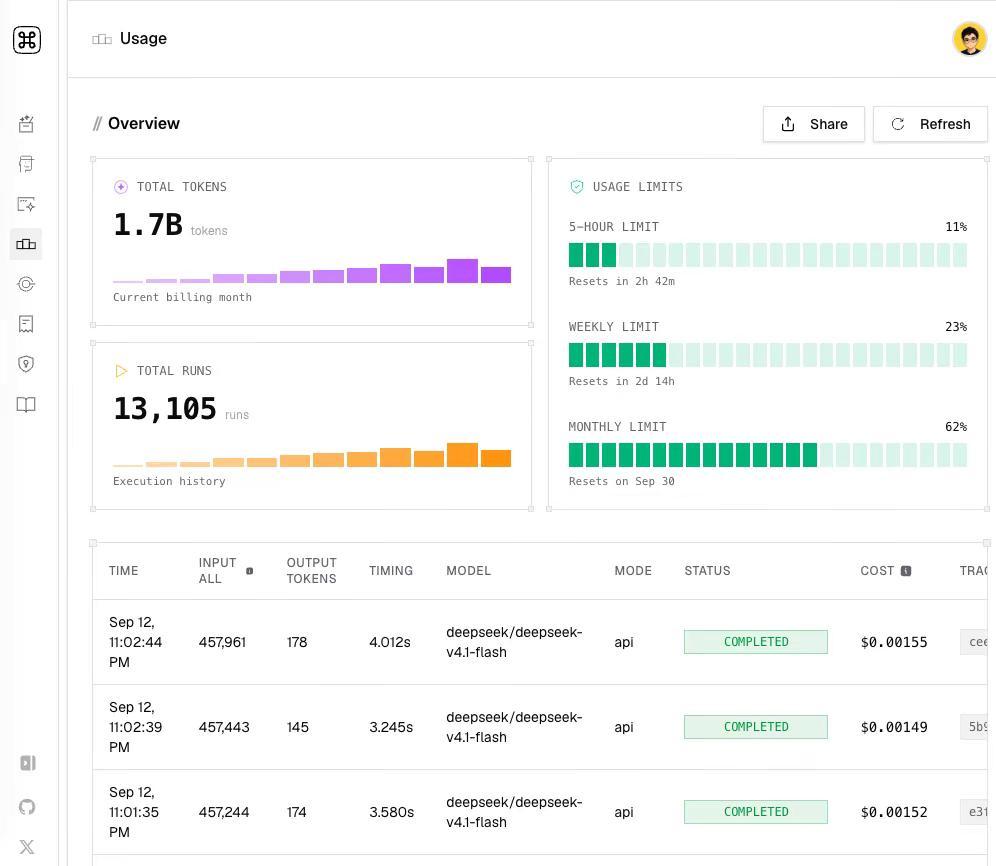The width and height of the screenshot is (996, 866).
Task: Click the tallest orange execution history bar
Action: coord(462,455)
